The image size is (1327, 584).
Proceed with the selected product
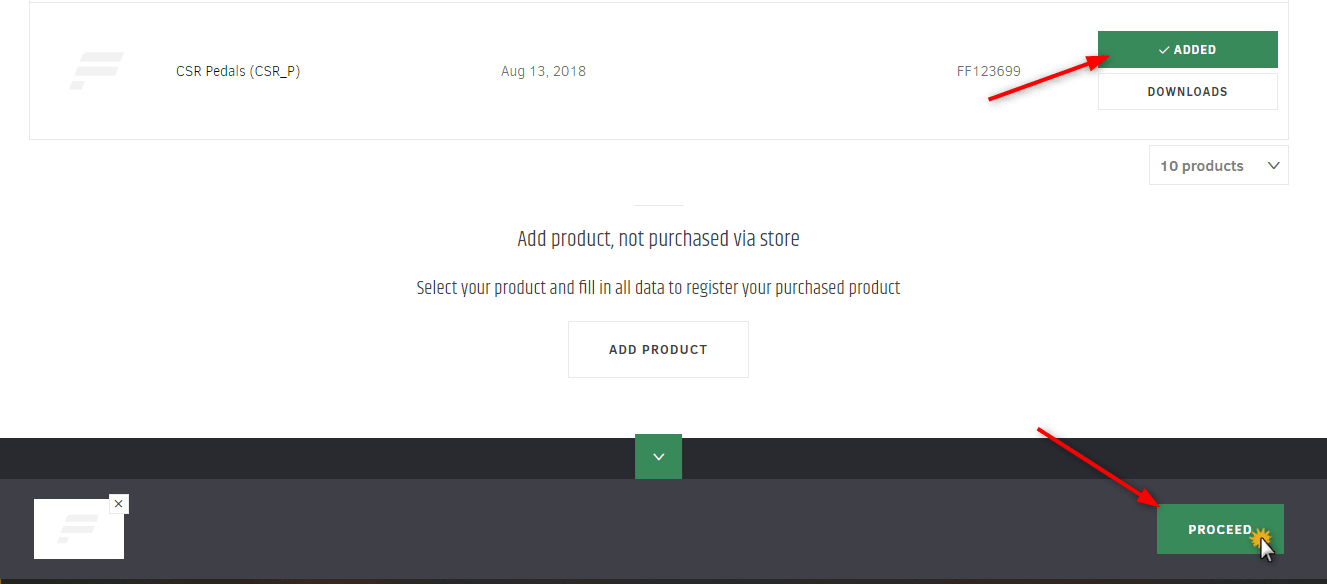pyautogui.click(x=1220, y=529)
